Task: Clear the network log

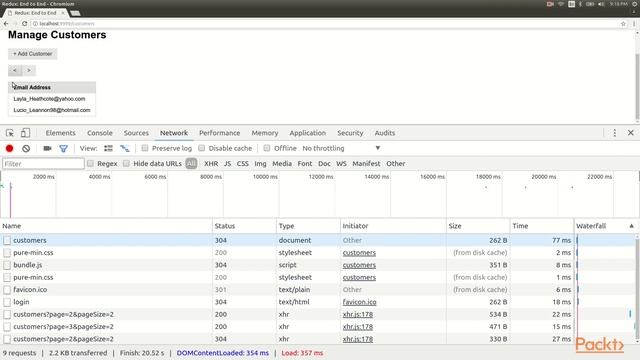Action: [26, 149]
